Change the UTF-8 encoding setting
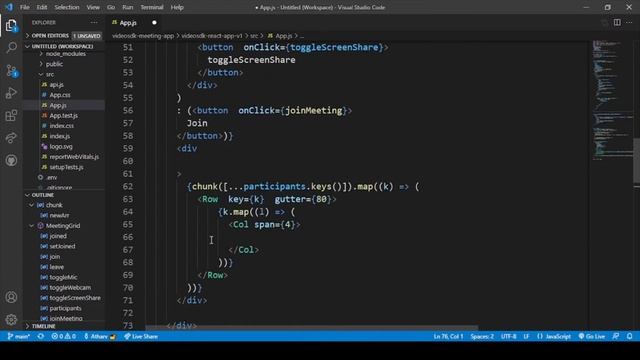The width and height of the screenshot is (640, 360). (x=509, y=336)
